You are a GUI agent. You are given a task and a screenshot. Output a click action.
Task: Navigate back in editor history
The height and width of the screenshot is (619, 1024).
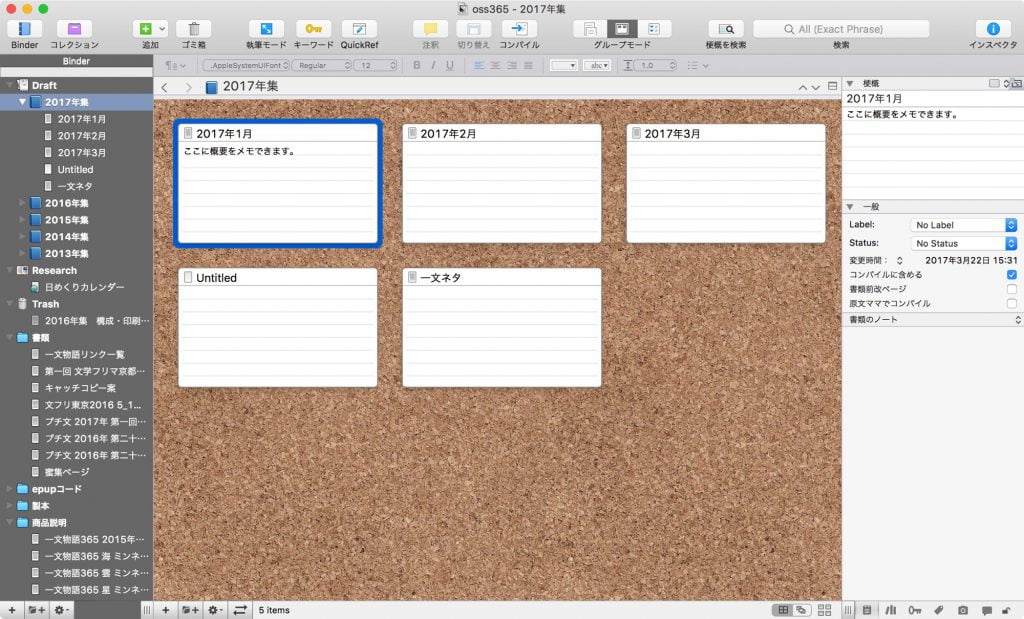[165, 87]
